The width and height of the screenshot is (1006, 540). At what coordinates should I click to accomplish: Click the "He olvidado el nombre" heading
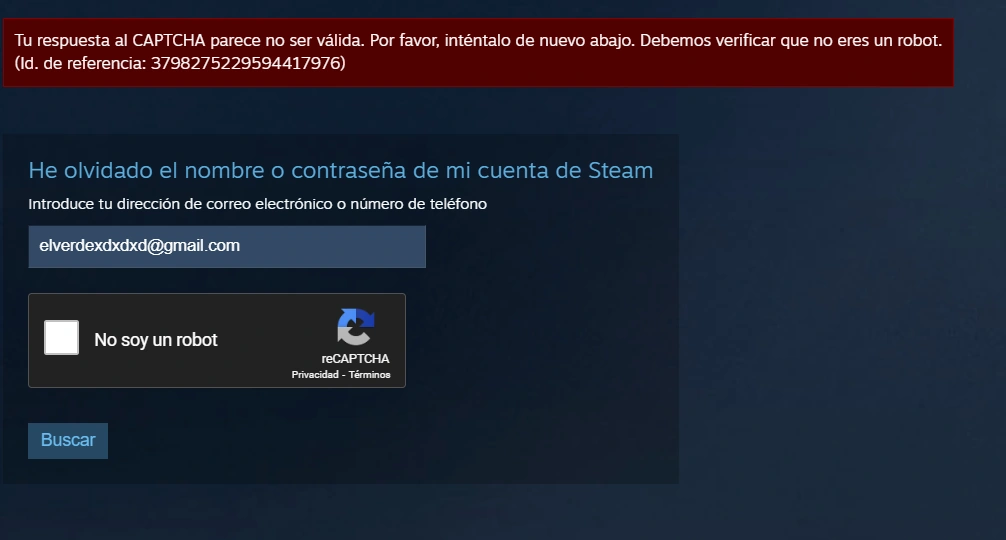point(341,171)
